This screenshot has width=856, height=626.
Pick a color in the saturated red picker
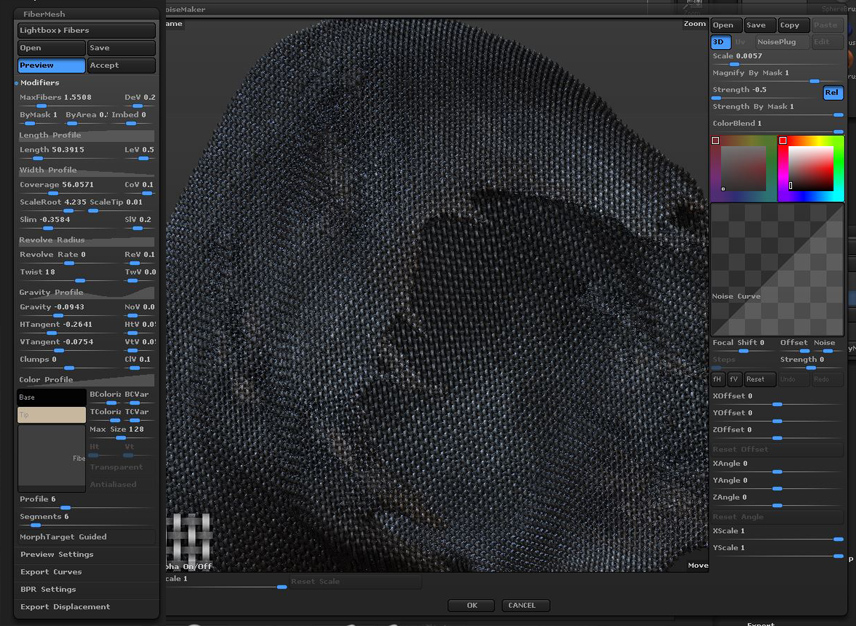(x=811, y=168)
